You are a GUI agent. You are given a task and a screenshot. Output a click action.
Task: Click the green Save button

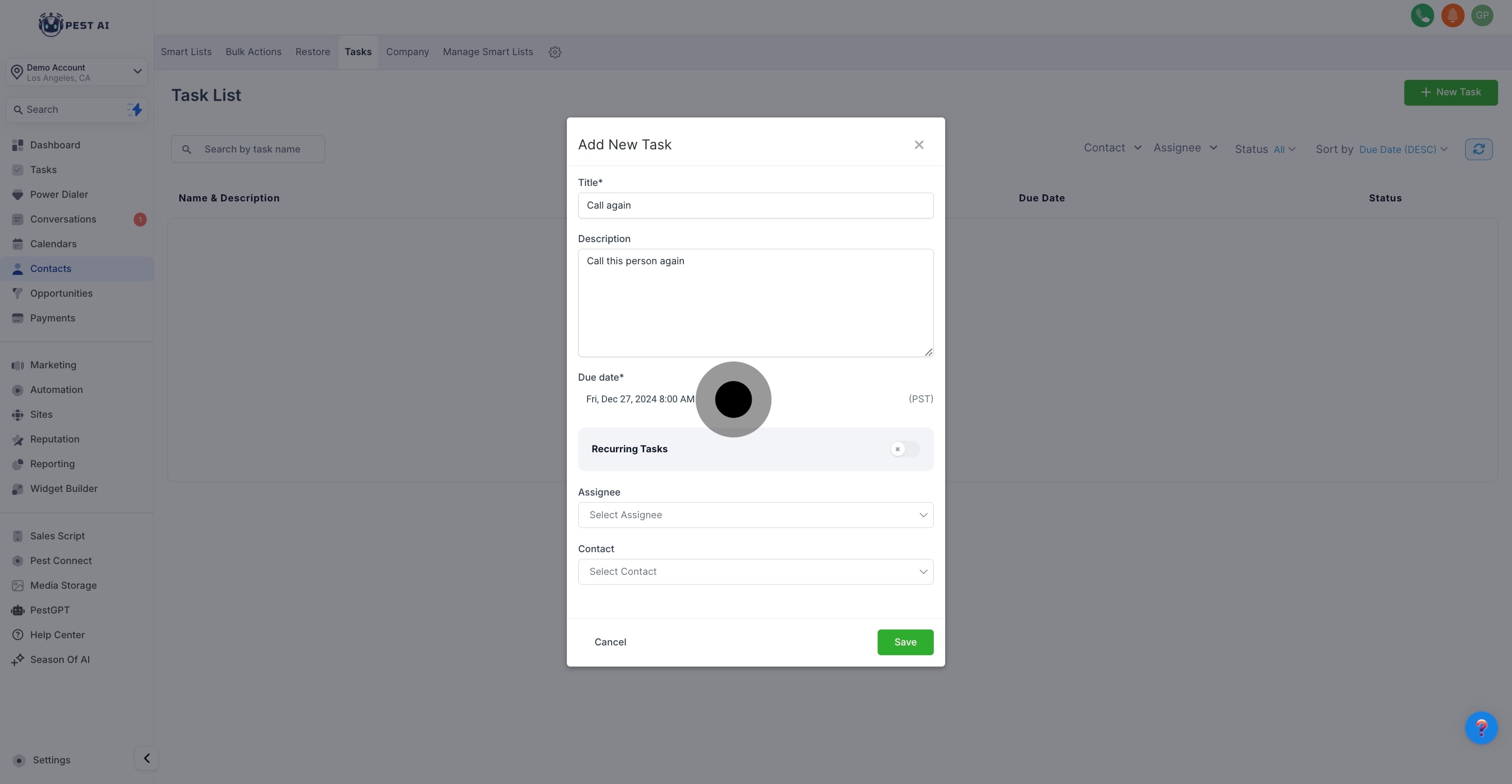904,642
